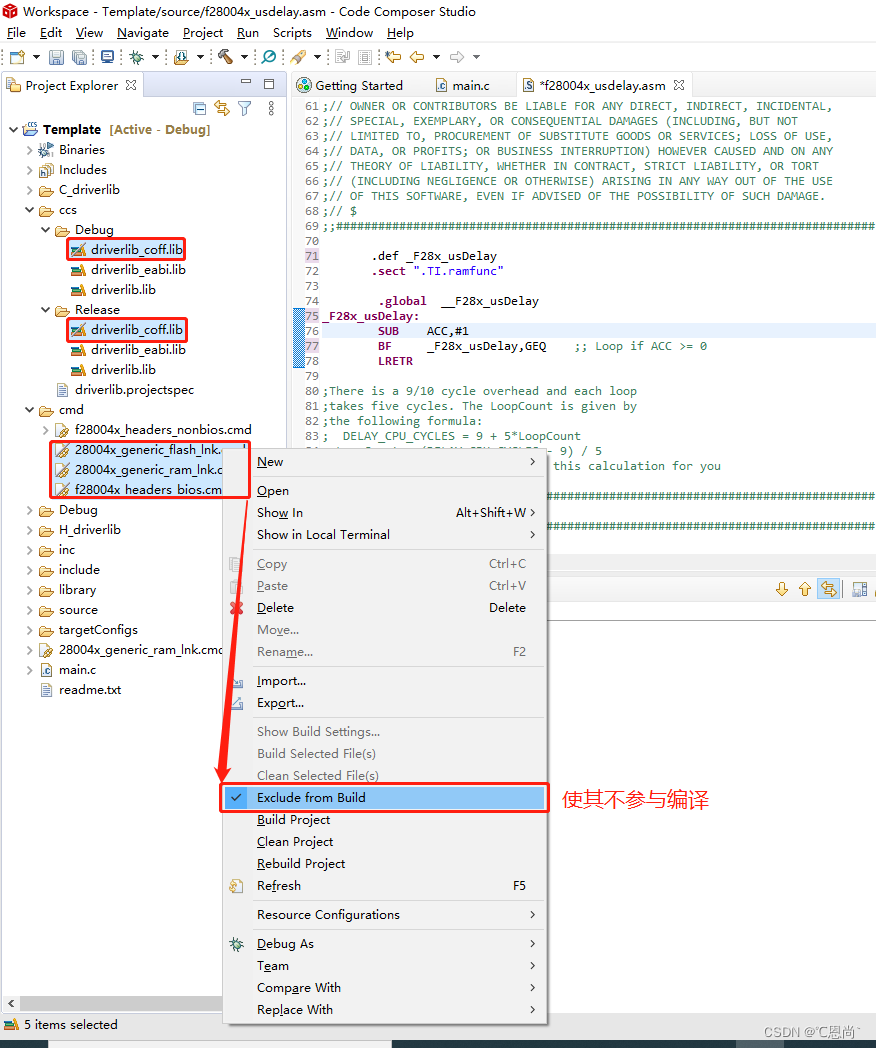This screenshot has width=876, height=1048.
Task: Click the Forward navigation arrow icon
Action: [x=457, y=57]
